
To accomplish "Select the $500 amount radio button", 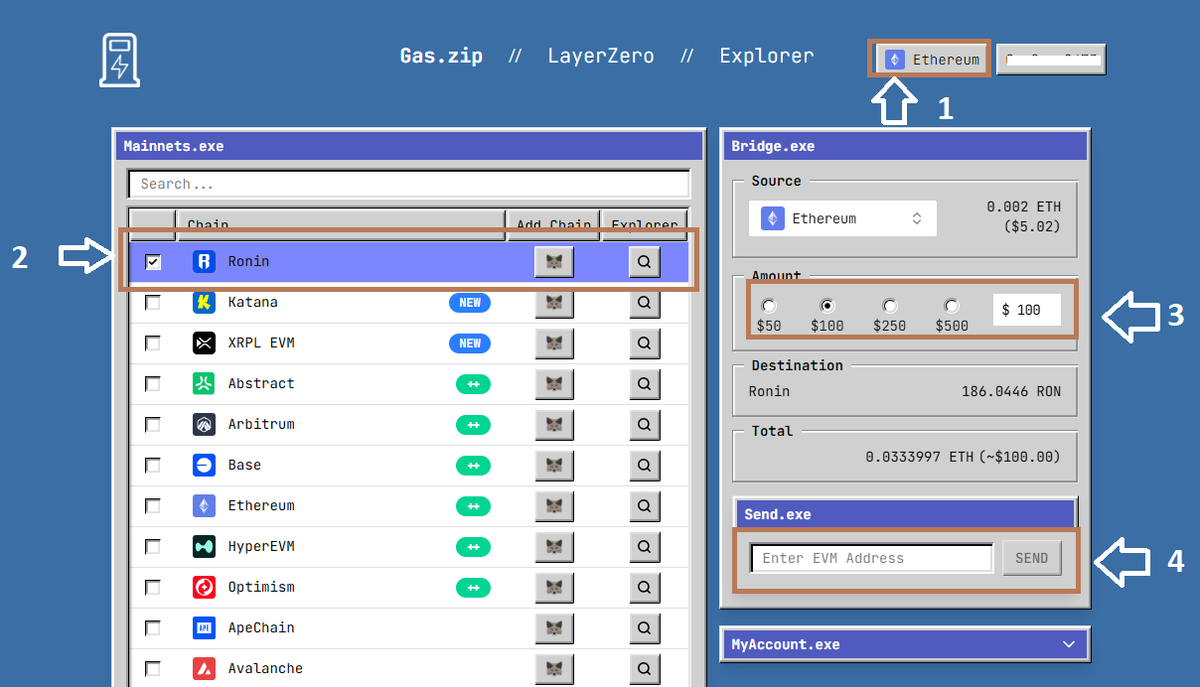I will pyautogui.click(x=952, y=306).
